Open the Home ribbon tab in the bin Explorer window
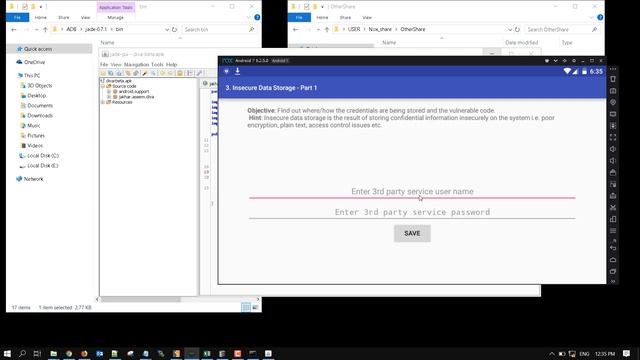 coord(40,18)
